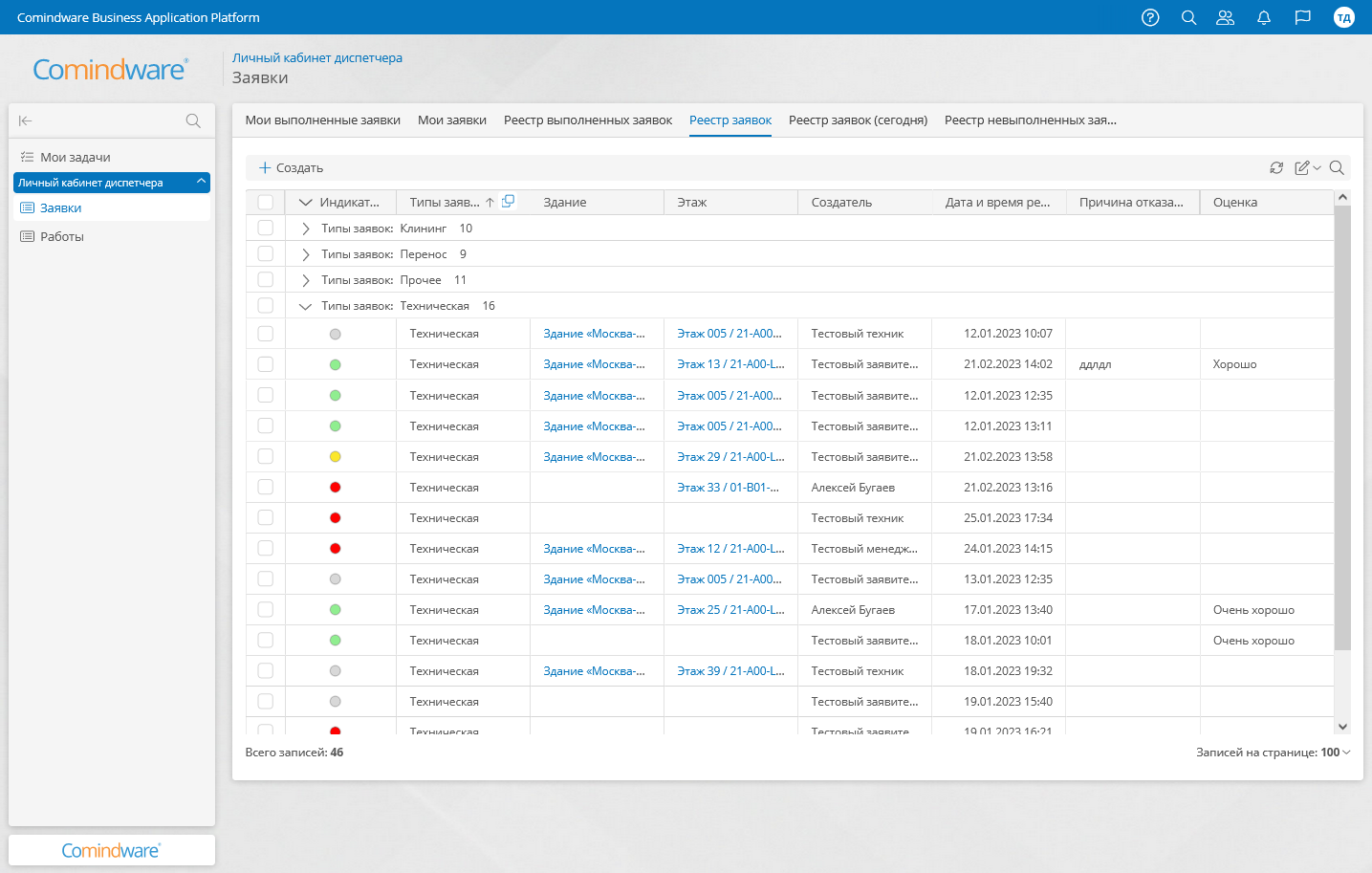Sort by Оценка column header

[1235, 203]
